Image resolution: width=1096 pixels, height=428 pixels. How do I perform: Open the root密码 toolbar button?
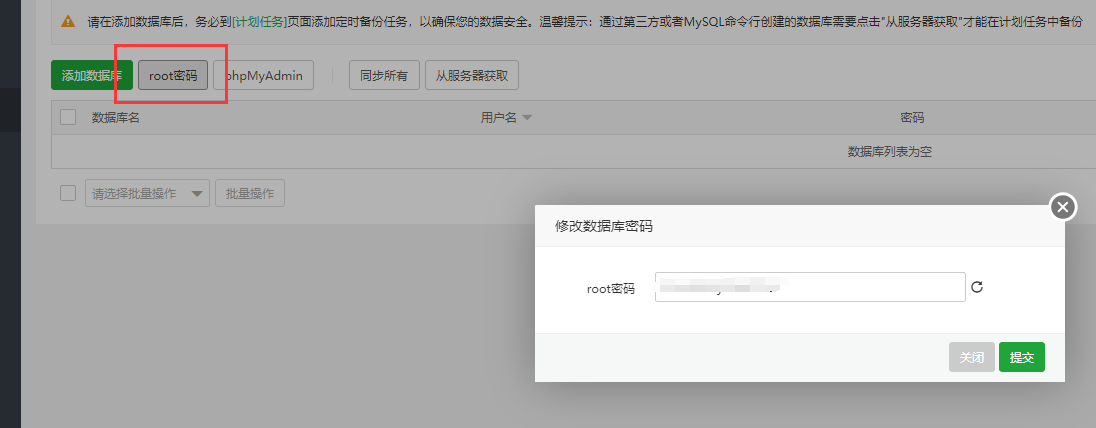173,75
